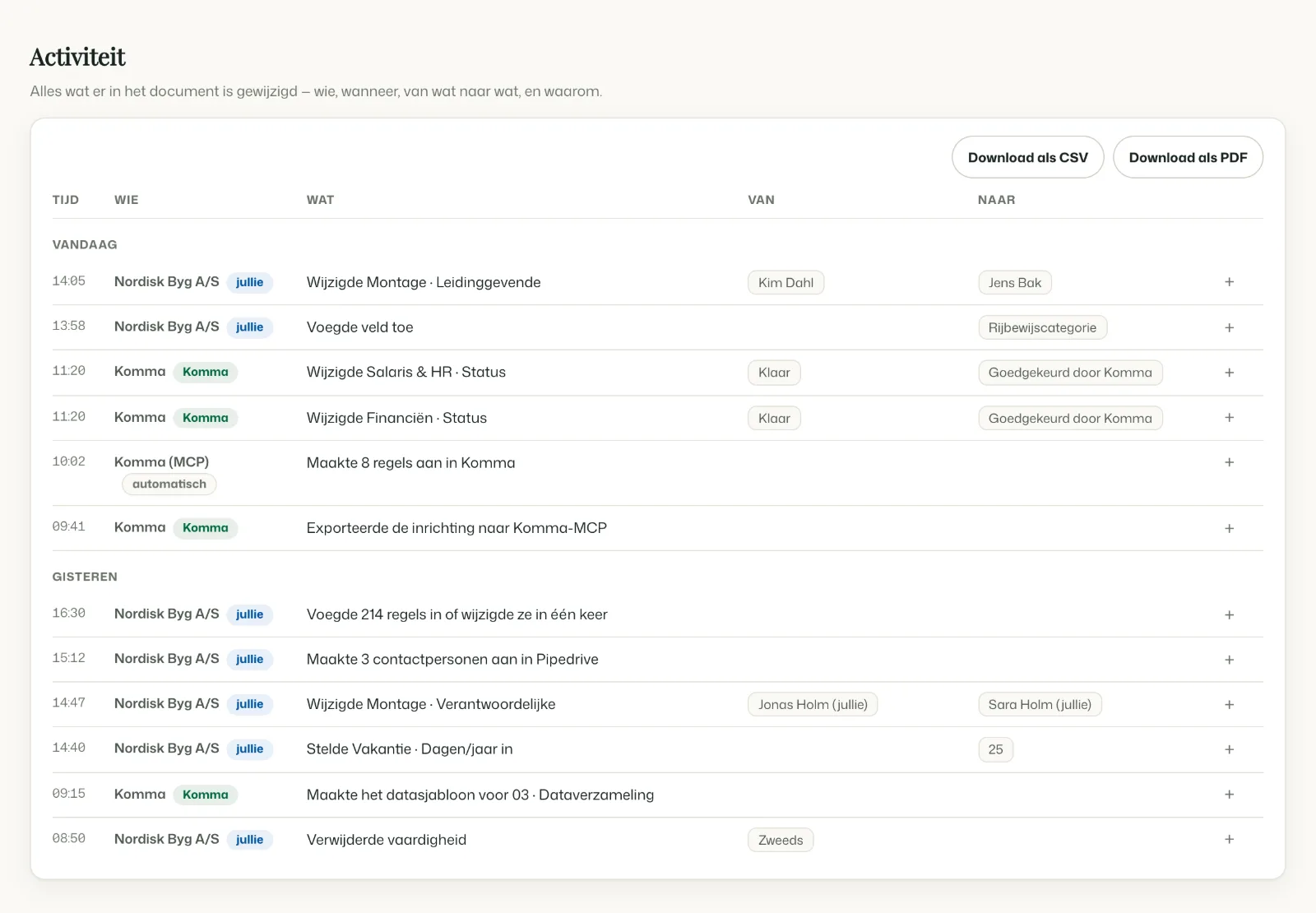
Task: Click Wijzigde Montage · Leidinggevende text
Action: (x=424, y=282)
